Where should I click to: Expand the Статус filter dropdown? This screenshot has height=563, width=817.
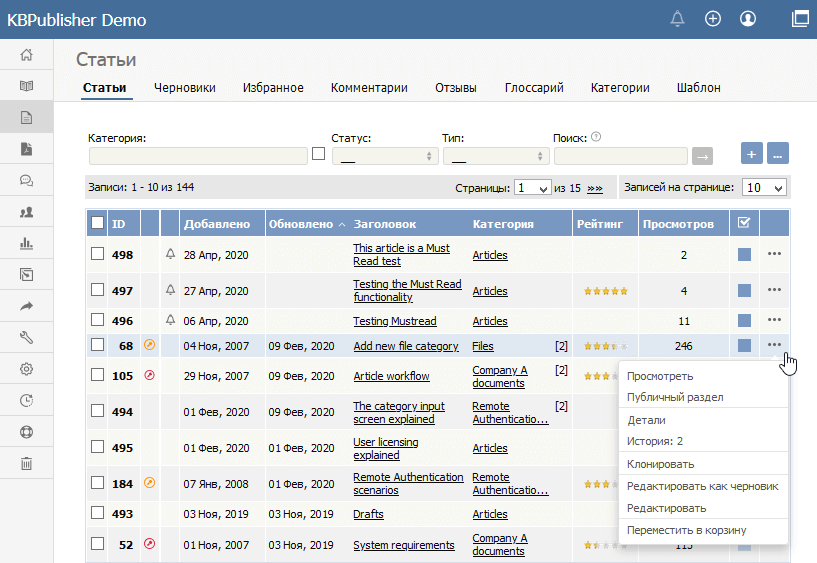pos(384,156)
